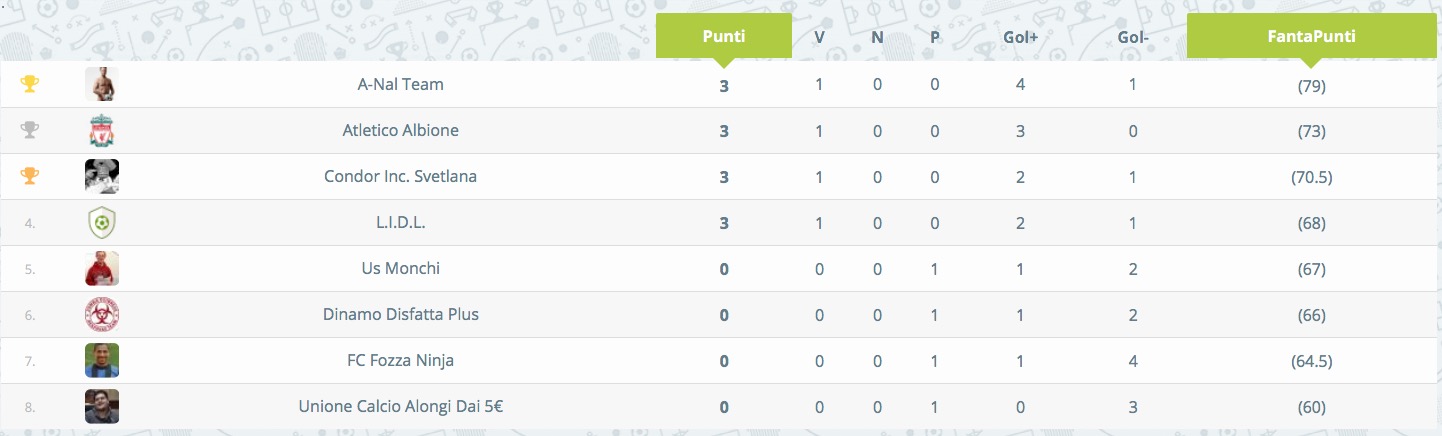This screenshot has height=436, width=1442.
Task: Click the FC Fozza Ninja avatar photo
Action: pyautogui.click(x=102, y=360)
